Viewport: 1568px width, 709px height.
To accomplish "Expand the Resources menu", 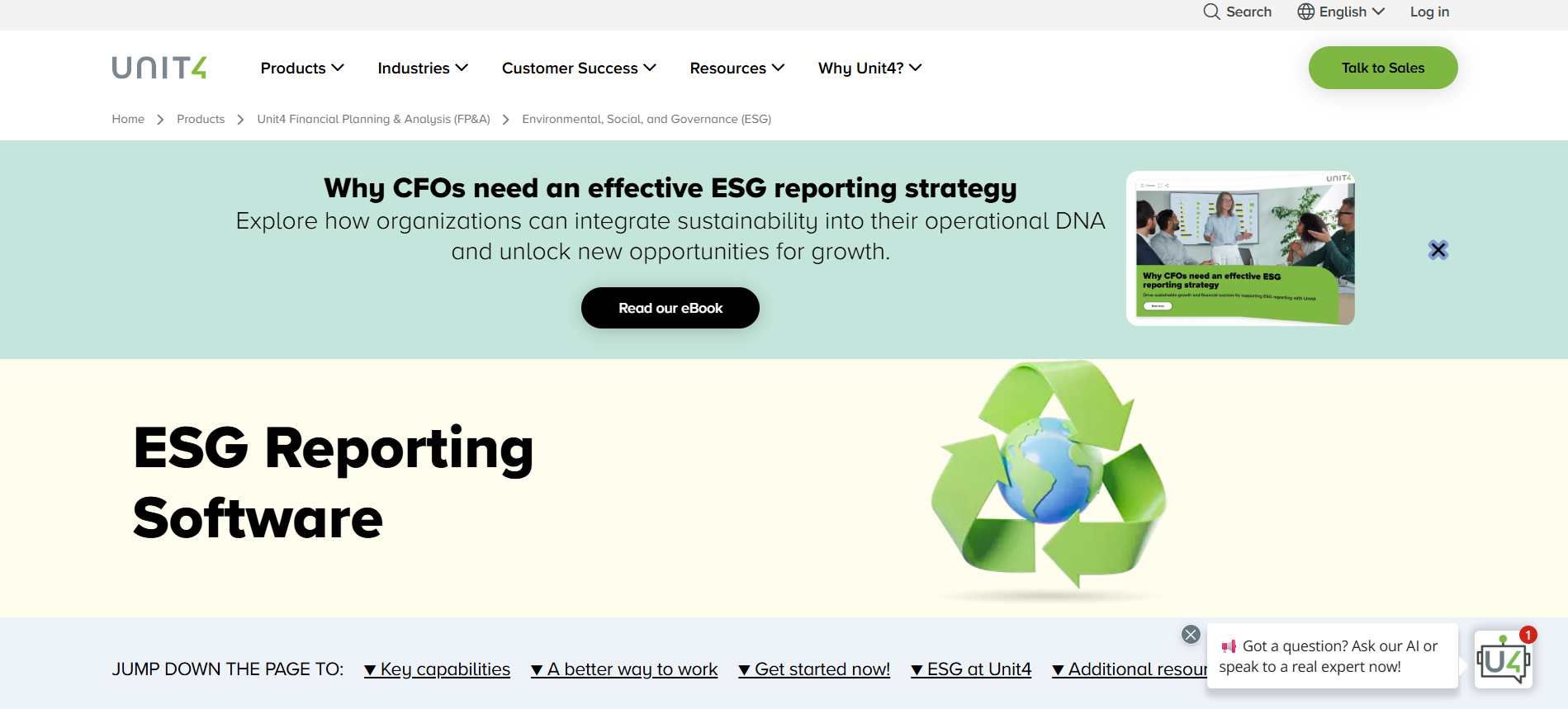I will pos(737,68).
